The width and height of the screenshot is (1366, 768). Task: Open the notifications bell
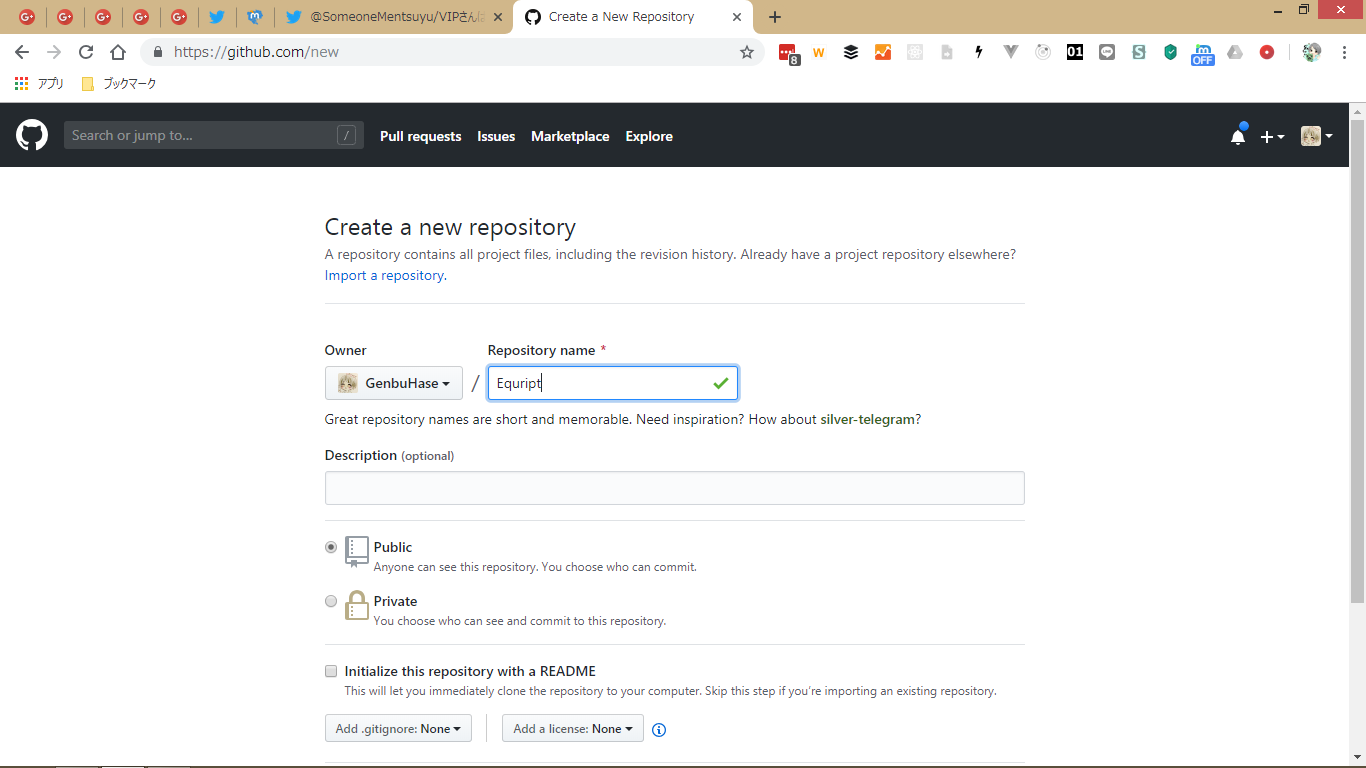(x=1238, y=136)
